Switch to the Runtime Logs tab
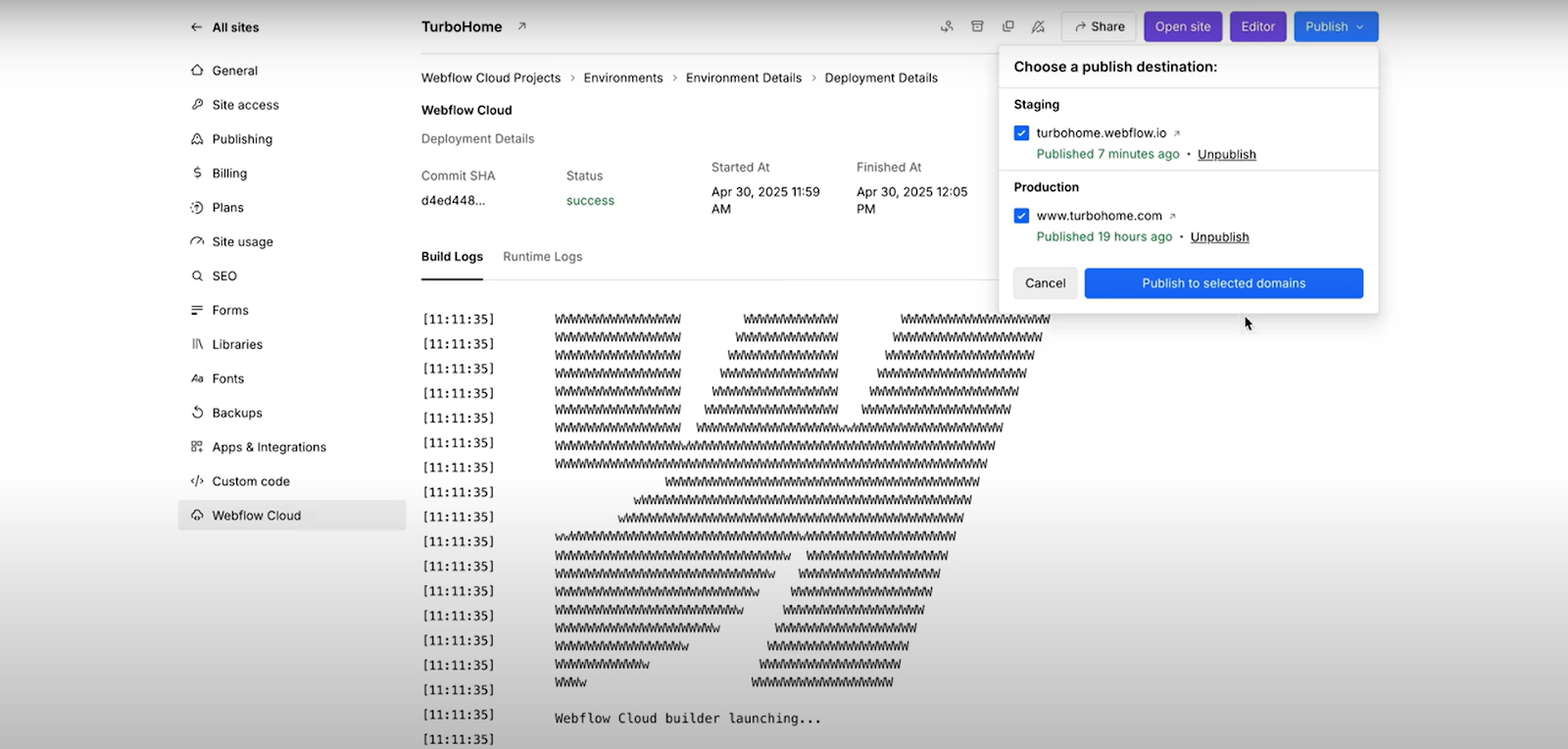 pyautogui.click(x=542, y=257)
